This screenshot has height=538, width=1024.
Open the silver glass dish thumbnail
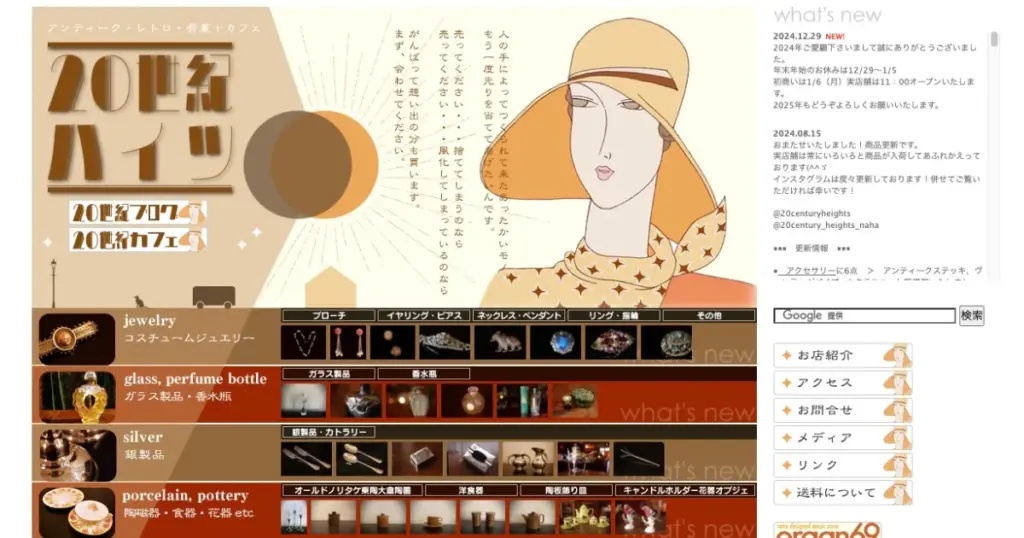(356, 400)
